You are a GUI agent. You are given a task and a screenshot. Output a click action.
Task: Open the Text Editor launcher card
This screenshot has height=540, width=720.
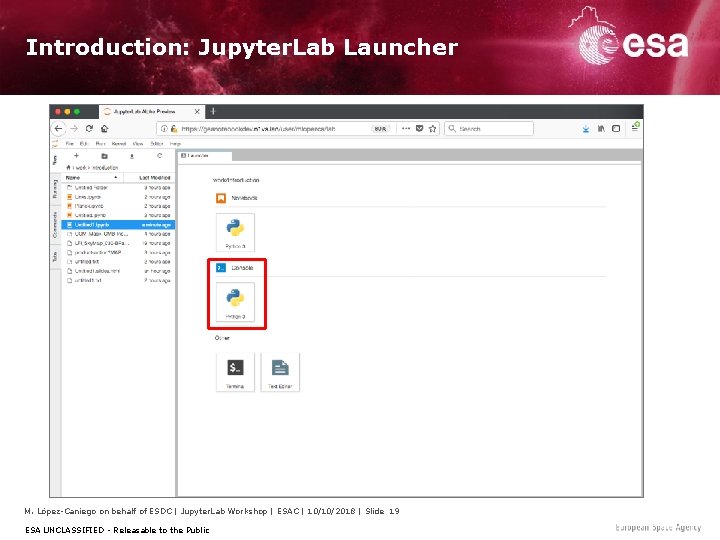(x=280, y=372)
